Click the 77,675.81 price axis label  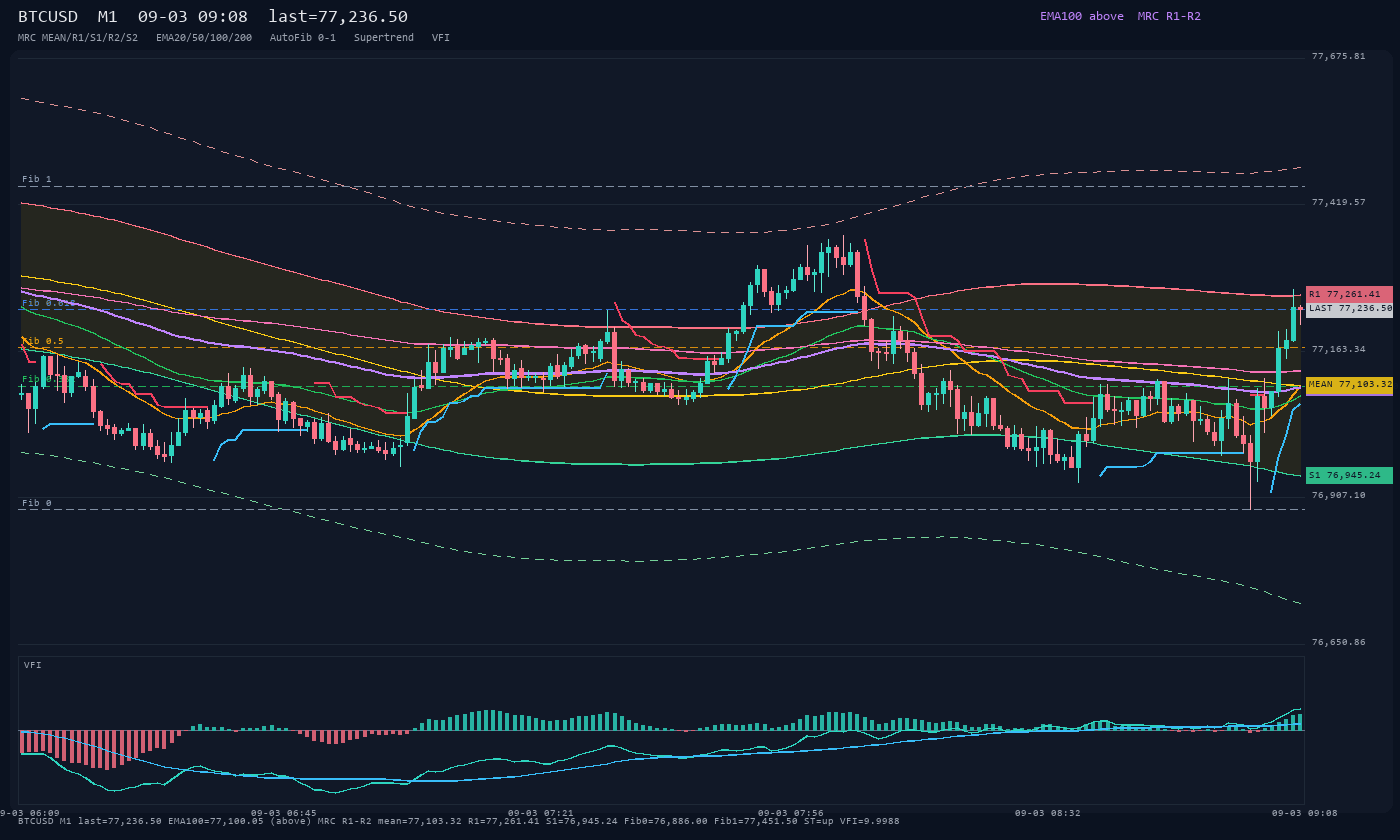1338,56
